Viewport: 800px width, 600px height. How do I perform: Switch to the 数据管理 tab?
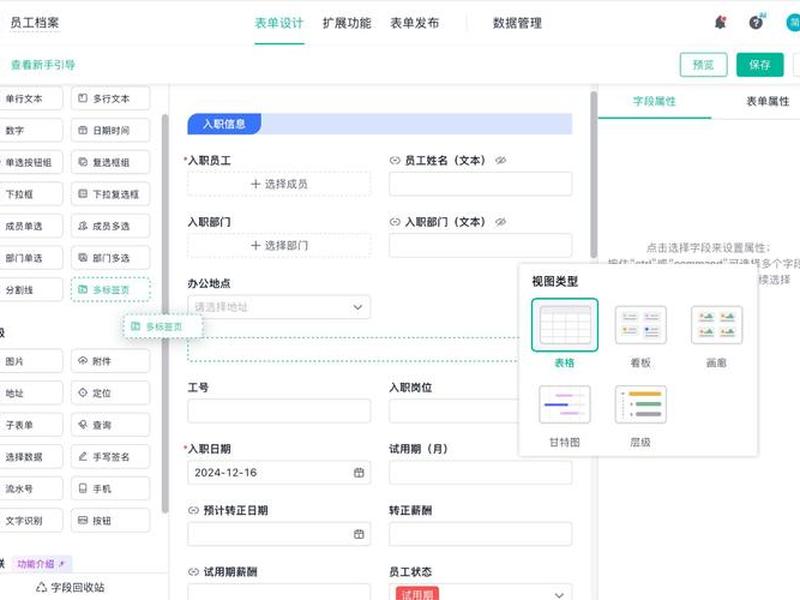tap(517, 23)
